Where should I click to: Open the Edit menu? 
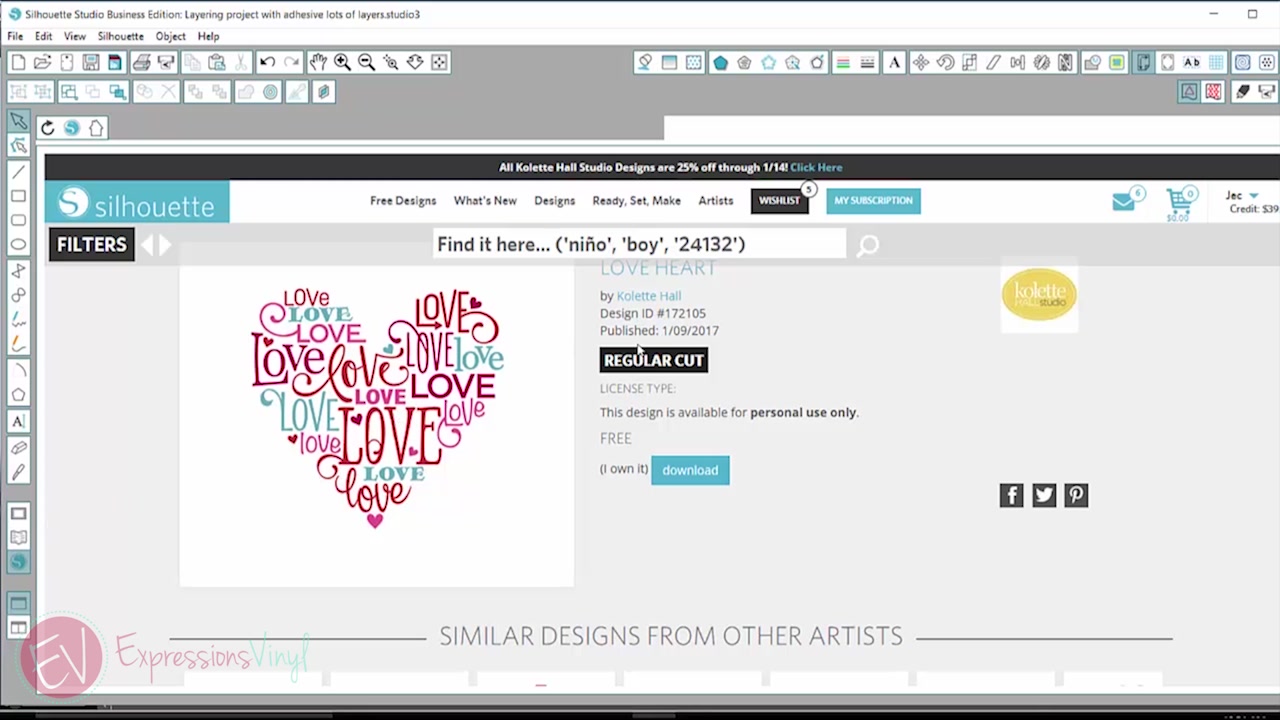point(43,36)
